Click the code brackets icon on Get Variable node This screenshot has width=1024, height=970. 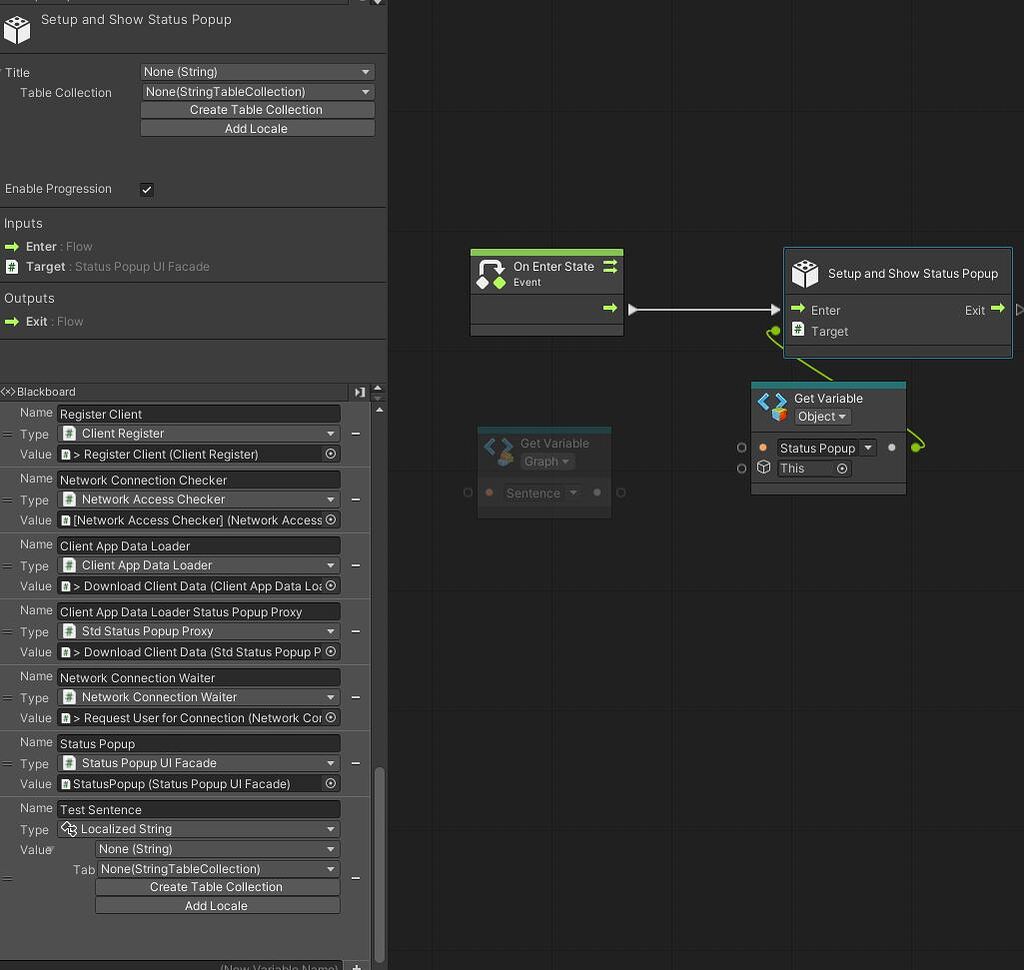[770, 398]
